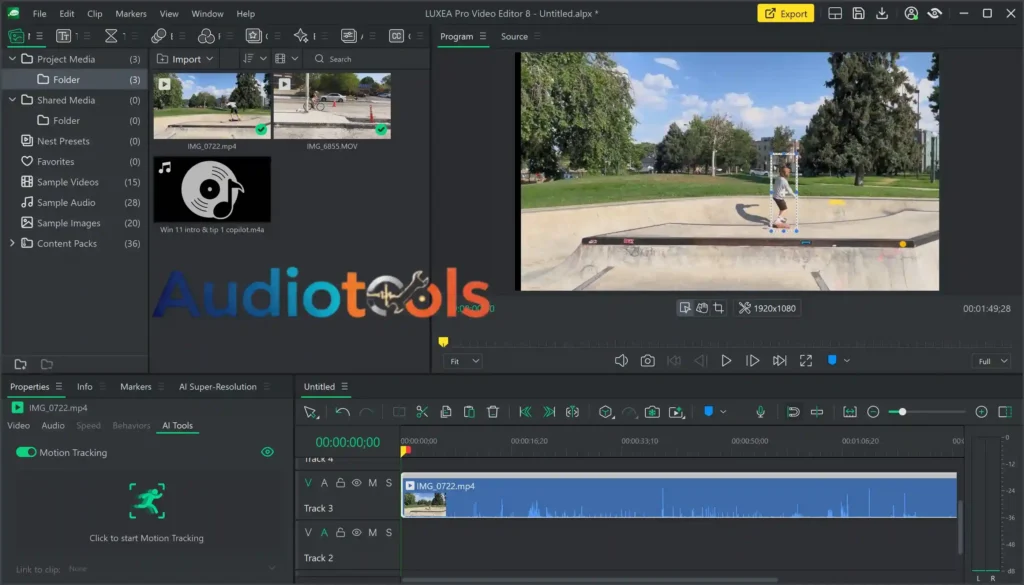
Task: Toggle the lock on Track 2
Action: [340, 533]
